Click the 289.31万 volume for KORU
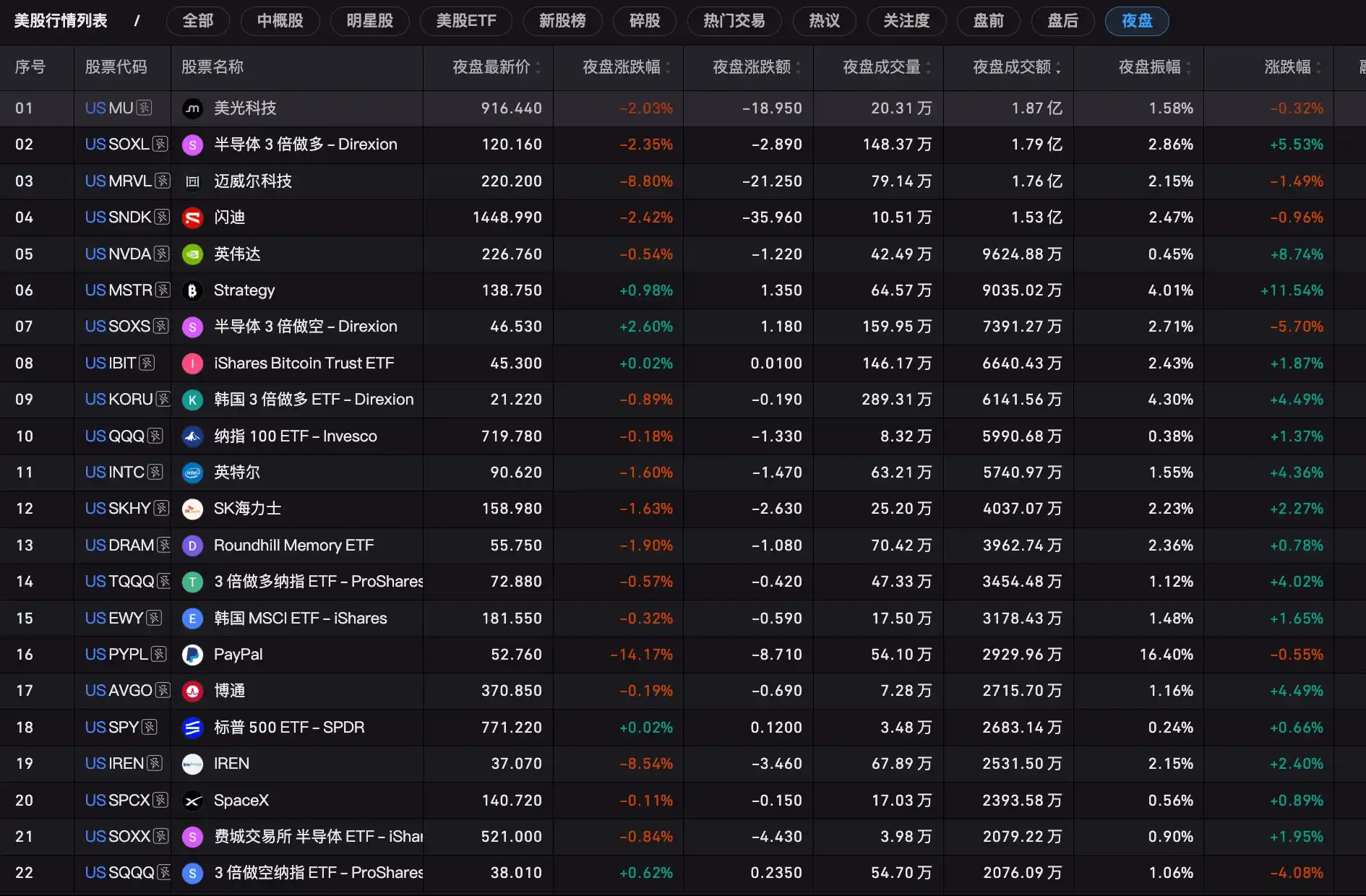The height and width of the screenshot is (896, 1366). [897, 400]
